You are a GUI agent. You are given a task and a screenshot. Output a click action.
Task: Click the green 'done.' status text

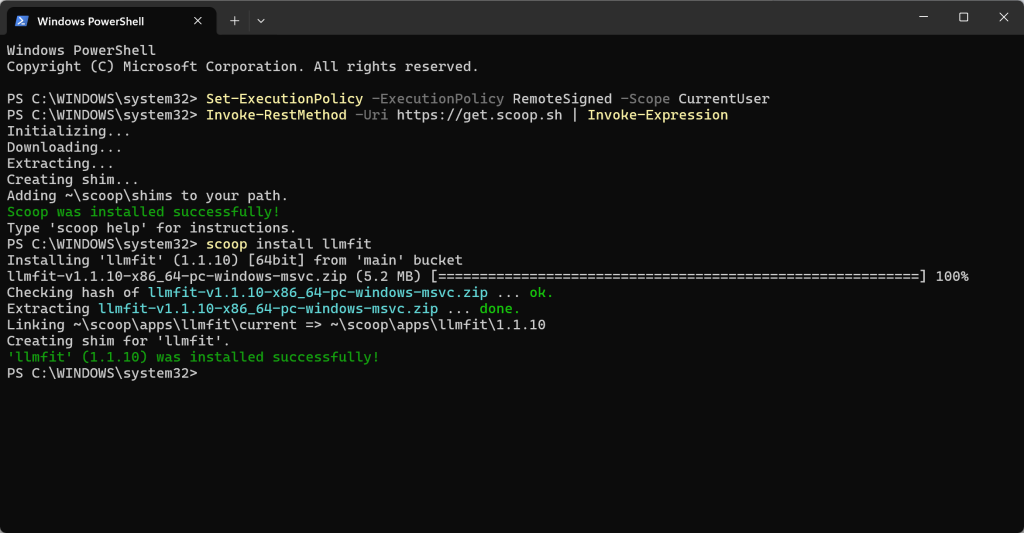coord(500,308)
